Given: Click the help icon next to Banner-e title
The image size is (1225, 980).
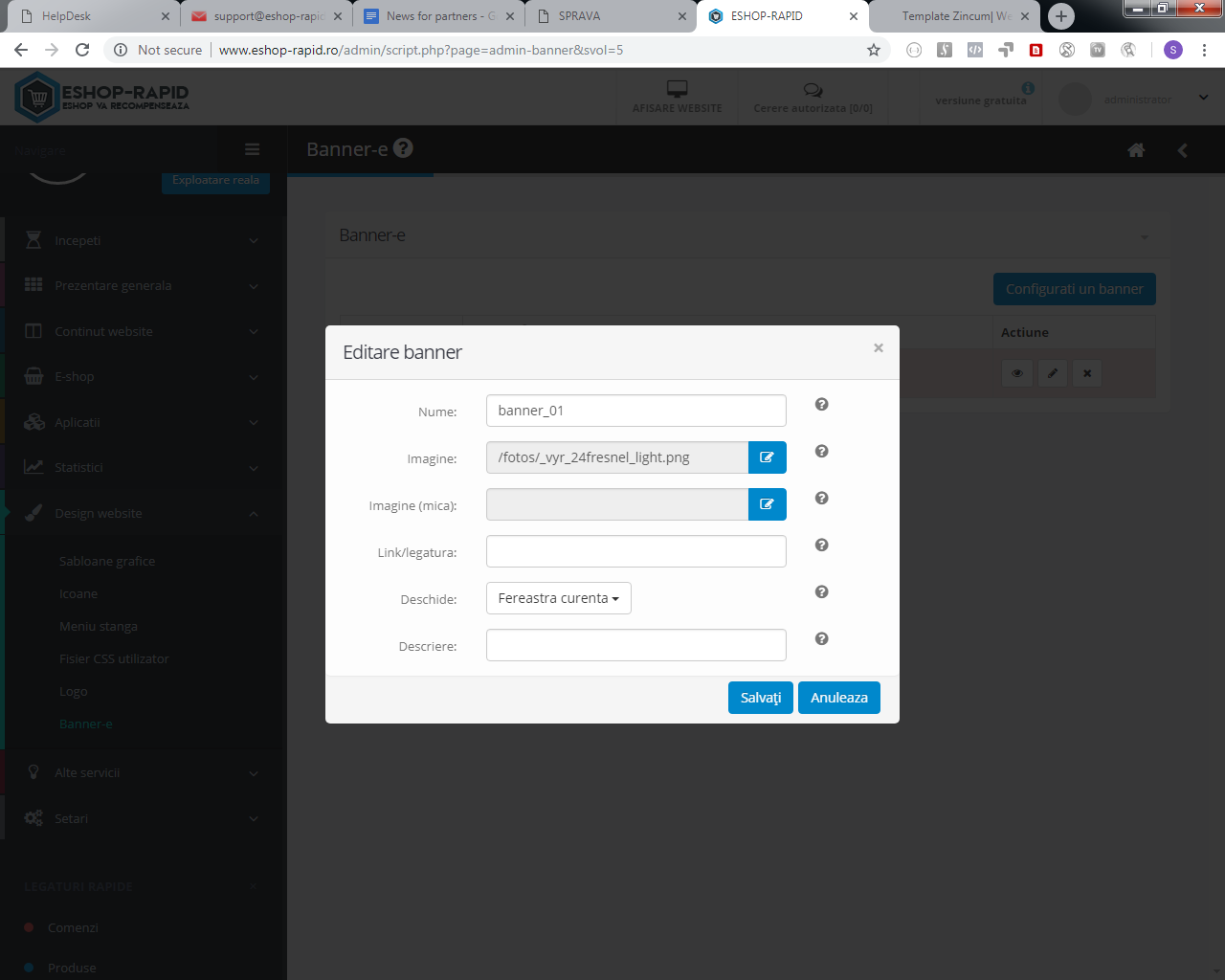Looking at the screenshot, I should point(404,148).
